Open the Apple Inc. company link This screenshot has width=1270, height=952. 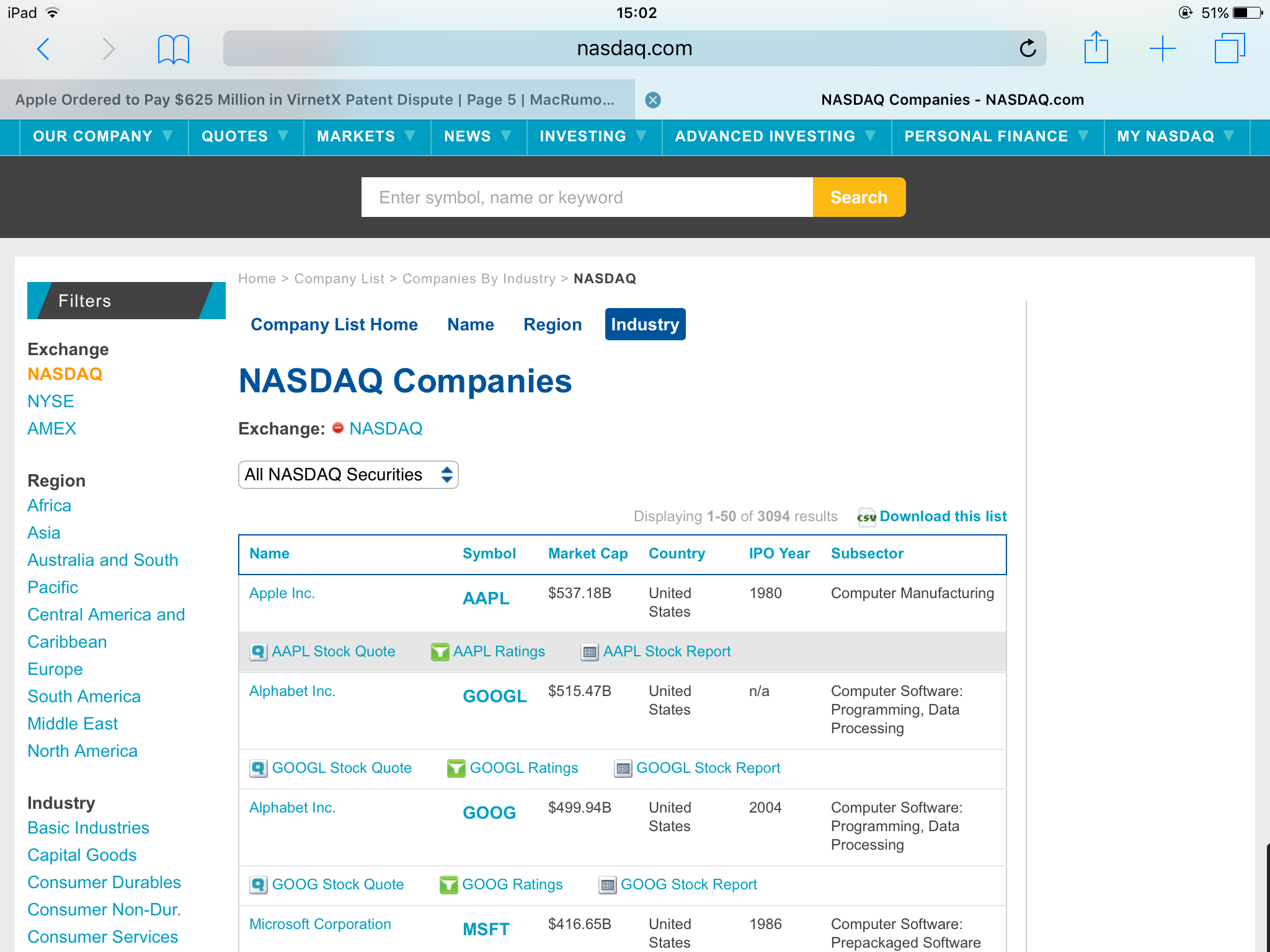point(282,593)
